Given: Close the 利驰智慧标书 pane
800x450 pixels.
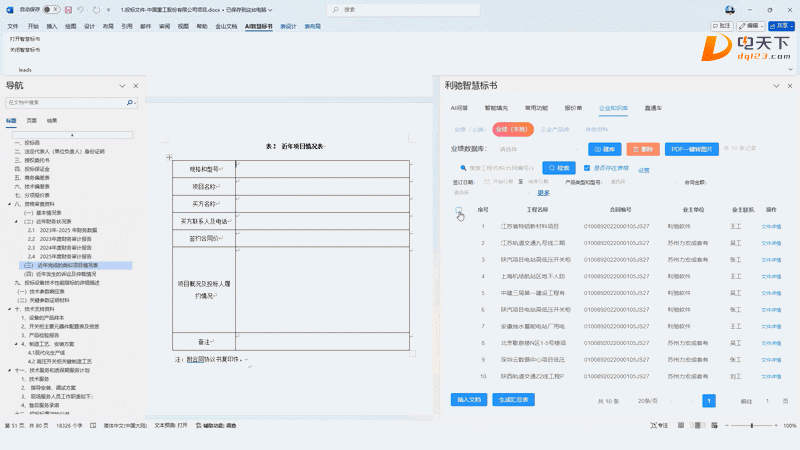Looking at the screenshot, I should point(790,86).
